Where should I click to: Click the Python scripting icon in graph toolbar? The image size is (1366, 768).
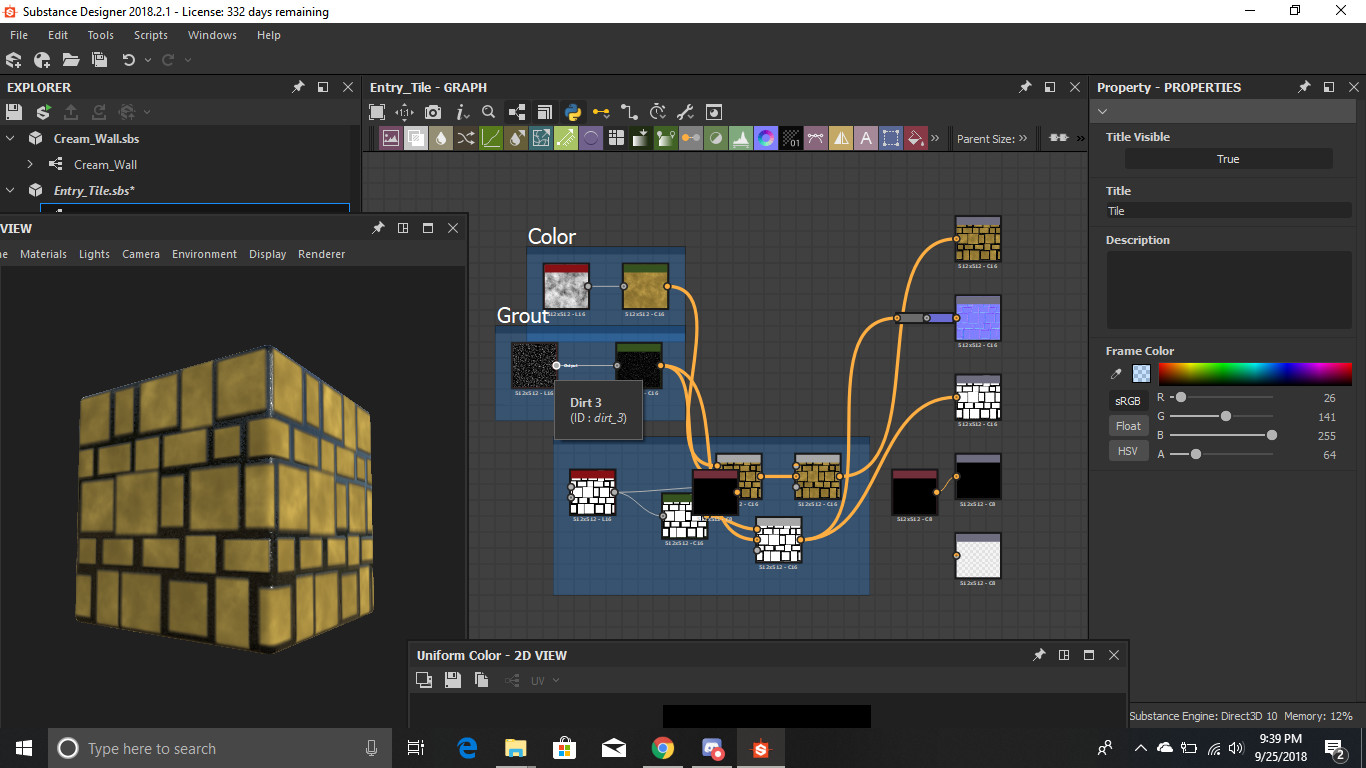click(x=573, y=112)
